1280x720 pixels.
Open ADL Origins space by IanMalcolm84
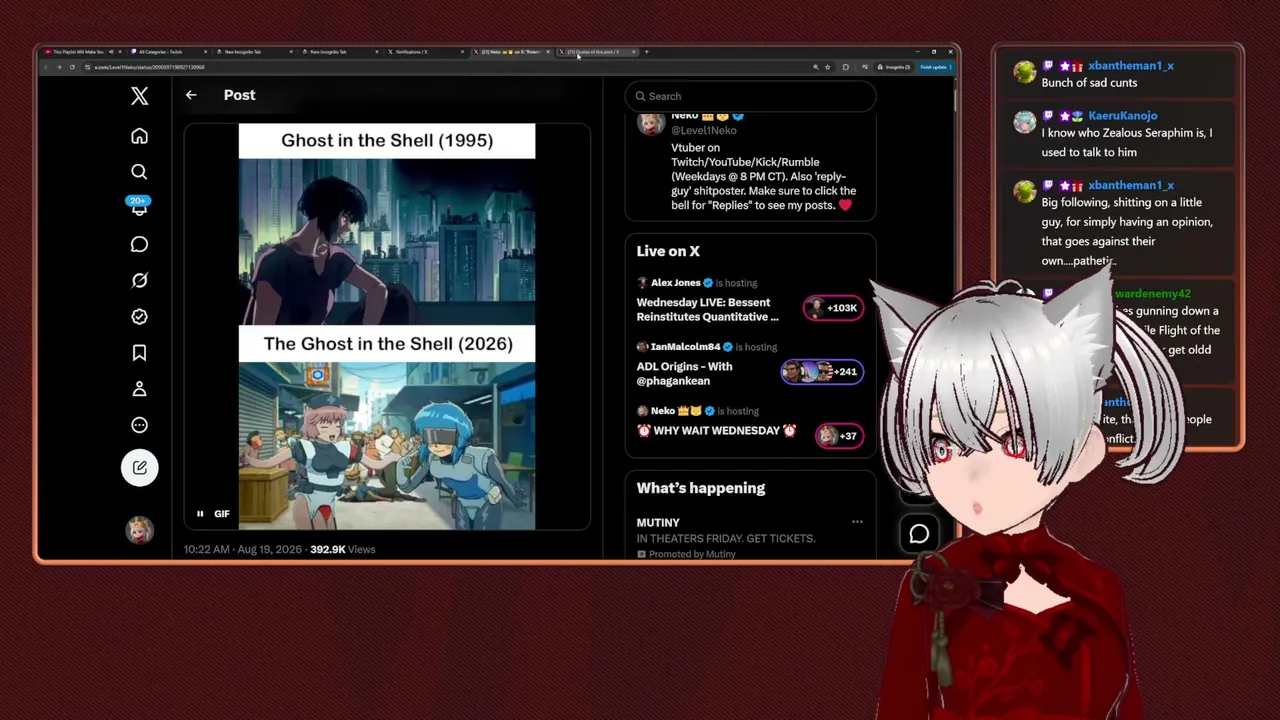click(x=685, y=373)
